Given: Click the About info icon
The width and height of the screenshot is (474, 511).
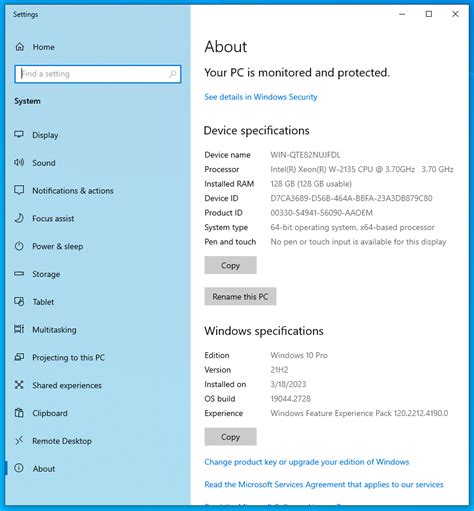Looking at the screenshot, I should (19, 468).
